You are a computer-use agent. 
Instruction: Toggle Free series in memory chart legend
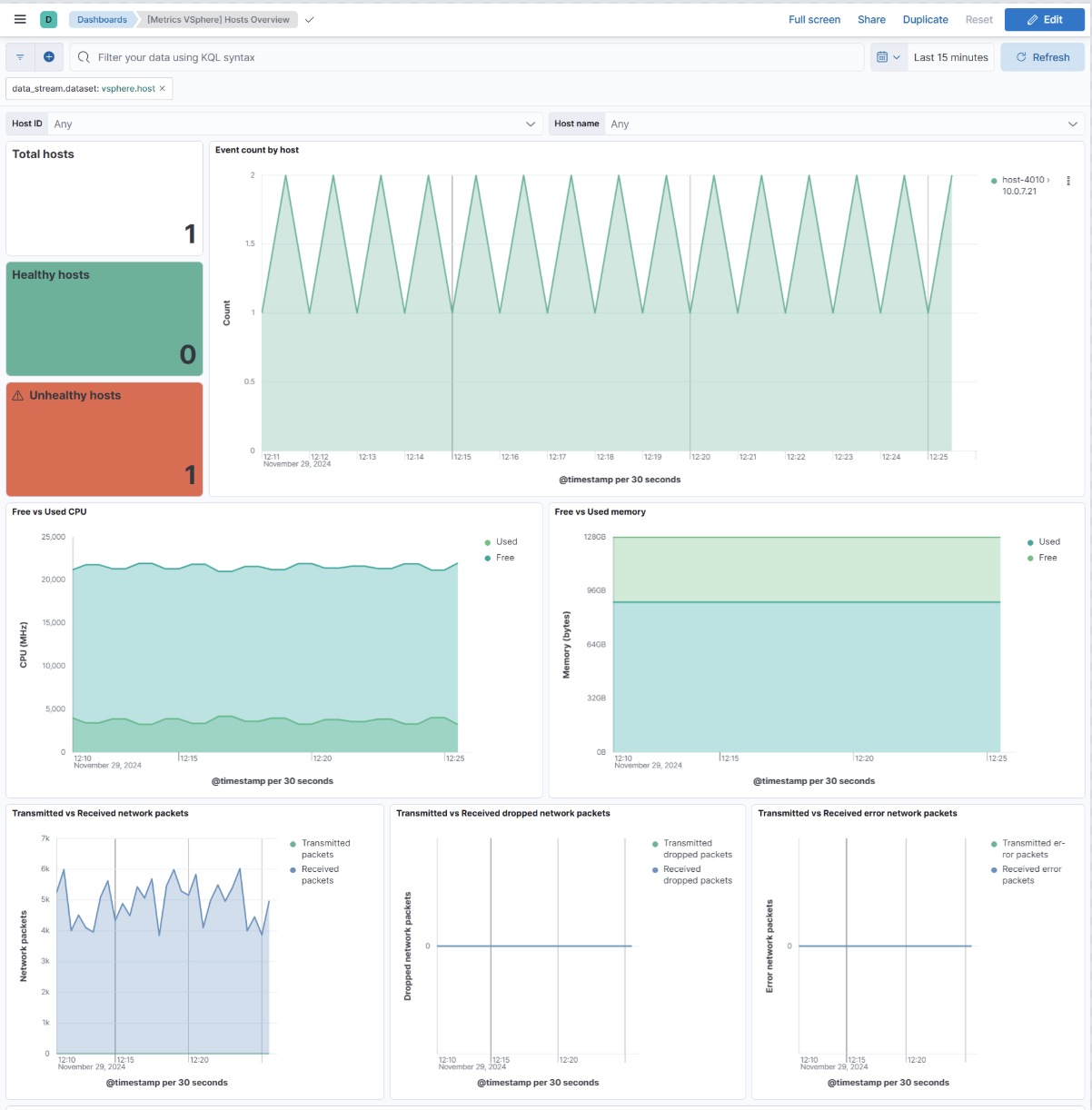[1047, 558]
